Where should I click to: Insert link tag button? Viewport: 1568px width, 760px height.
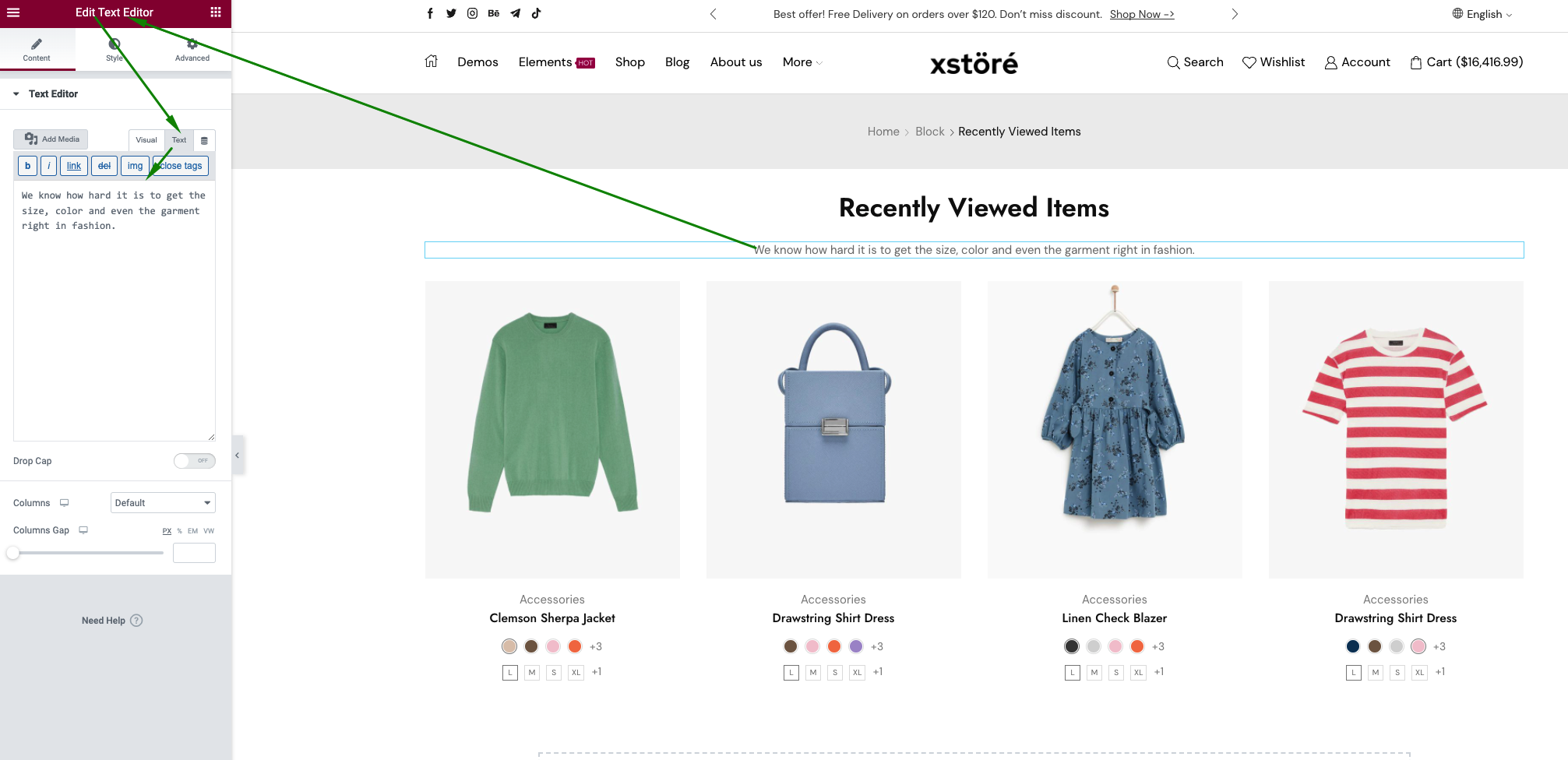coord(74,166)
